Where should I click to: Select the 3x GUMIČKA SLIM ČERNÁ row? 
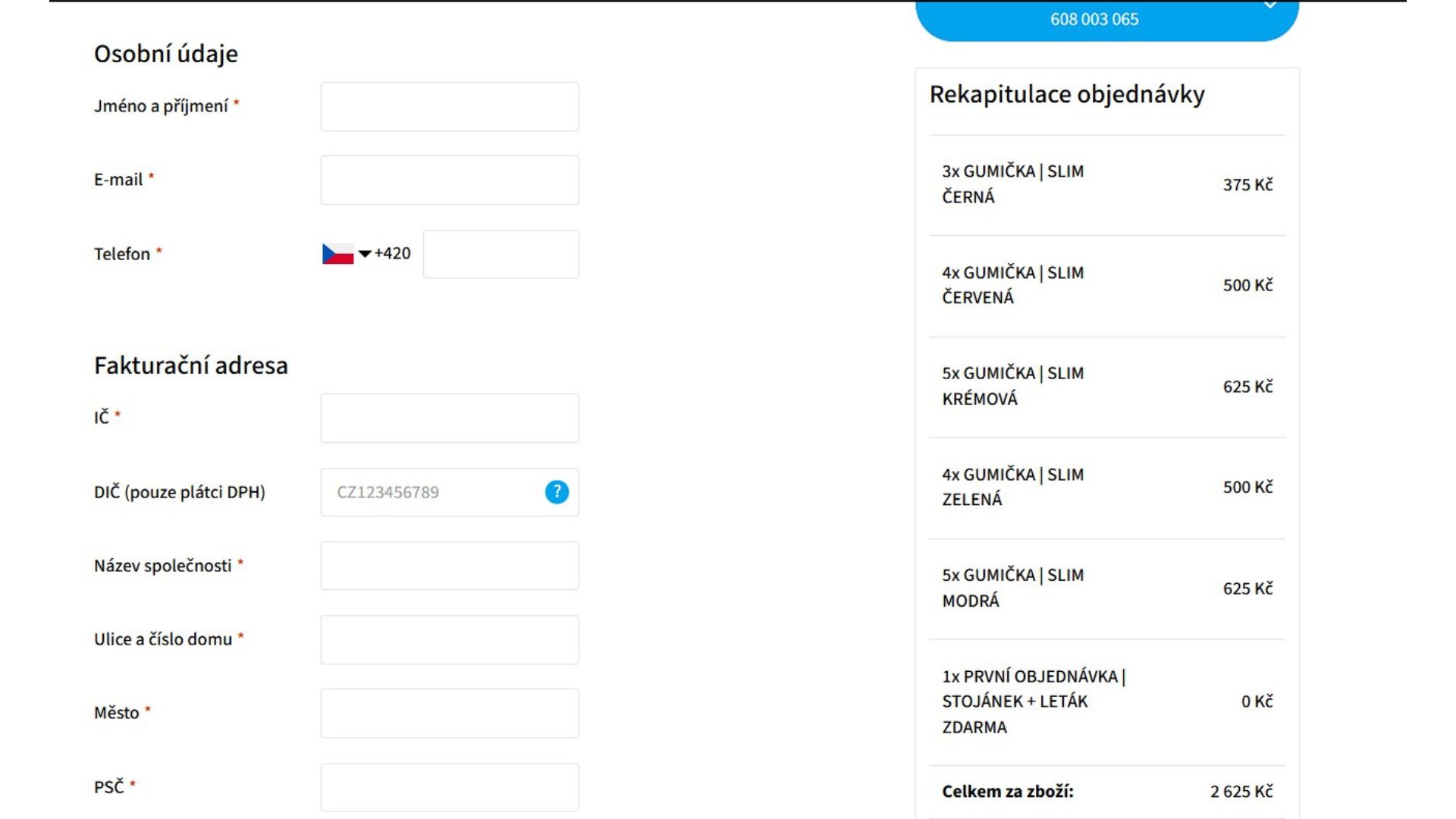point(1103,184)
